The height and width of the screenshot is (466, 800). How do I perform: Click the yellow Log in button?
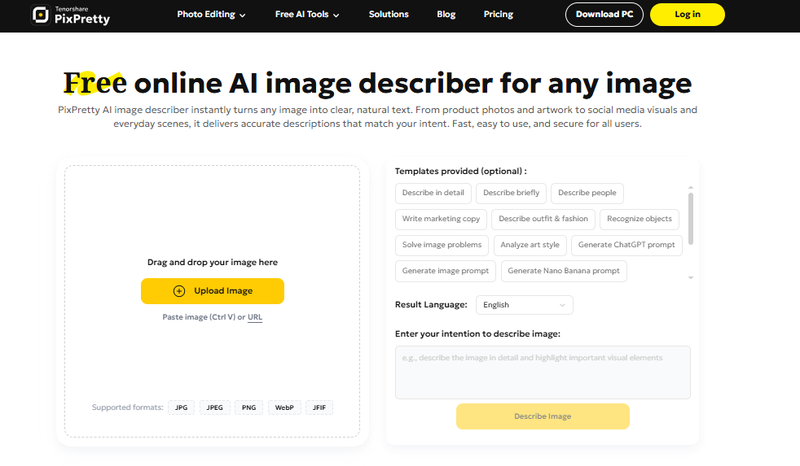coord(687,14)
